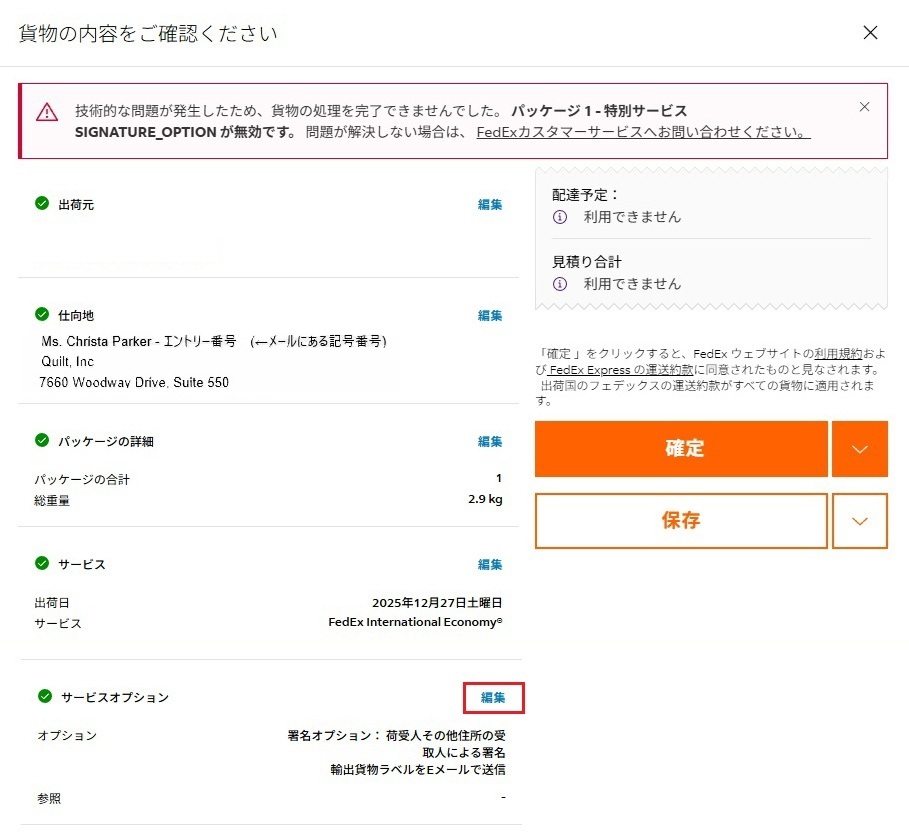Click the info icon under 見積り合計
This screenshot has height=836, width=909.
click(559, 284)
